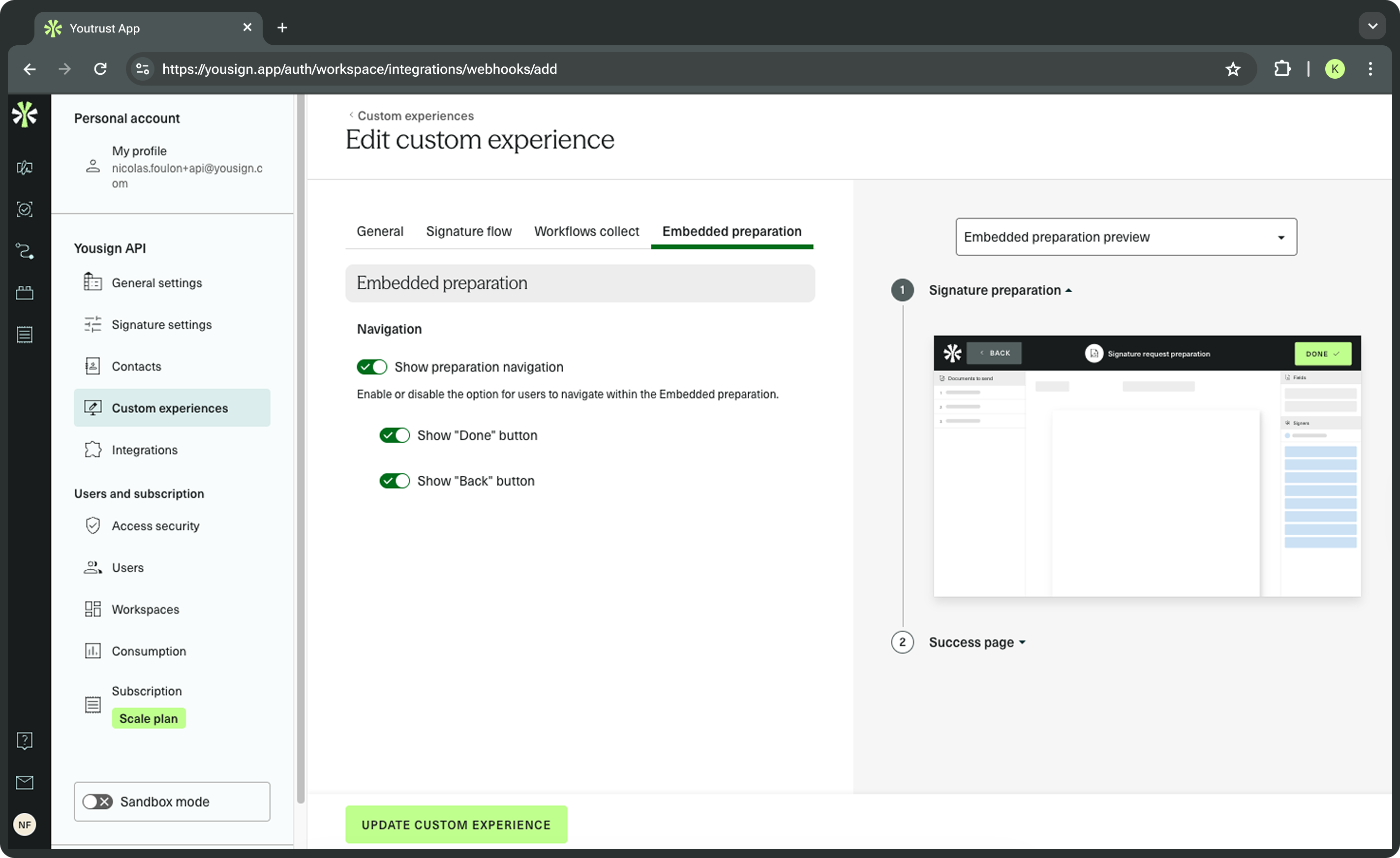Screen dimensions: 1400x858
Task: Select the Embedded preparation tab
Action: pyautogui.click(x=732, y=231)
